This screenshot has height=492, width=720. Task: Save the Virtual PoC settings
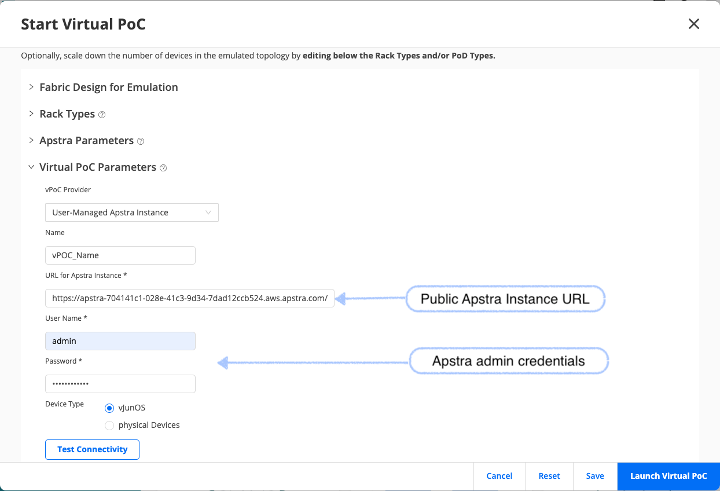click(595, 476)
